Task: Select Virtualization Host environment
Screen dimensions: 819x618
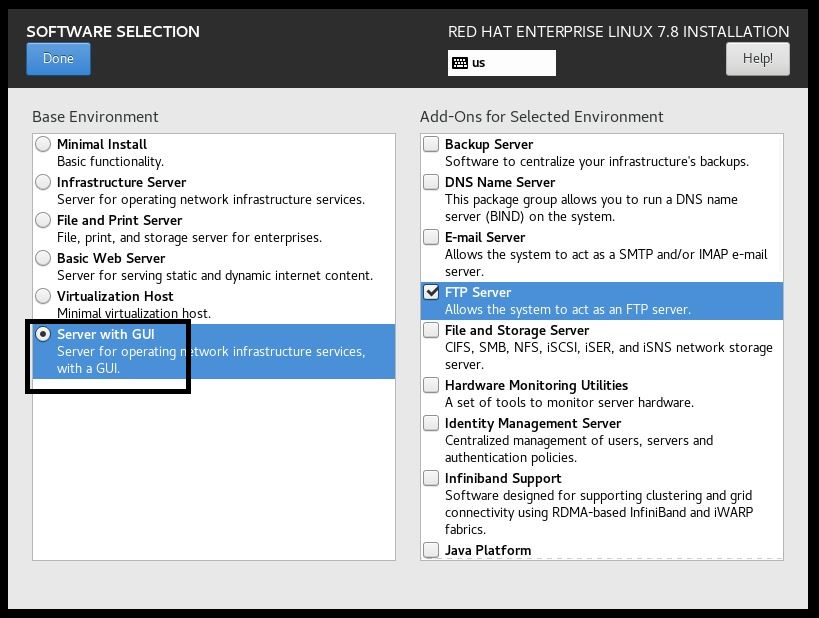Action: pyautogui.click(x=43, y=296)
